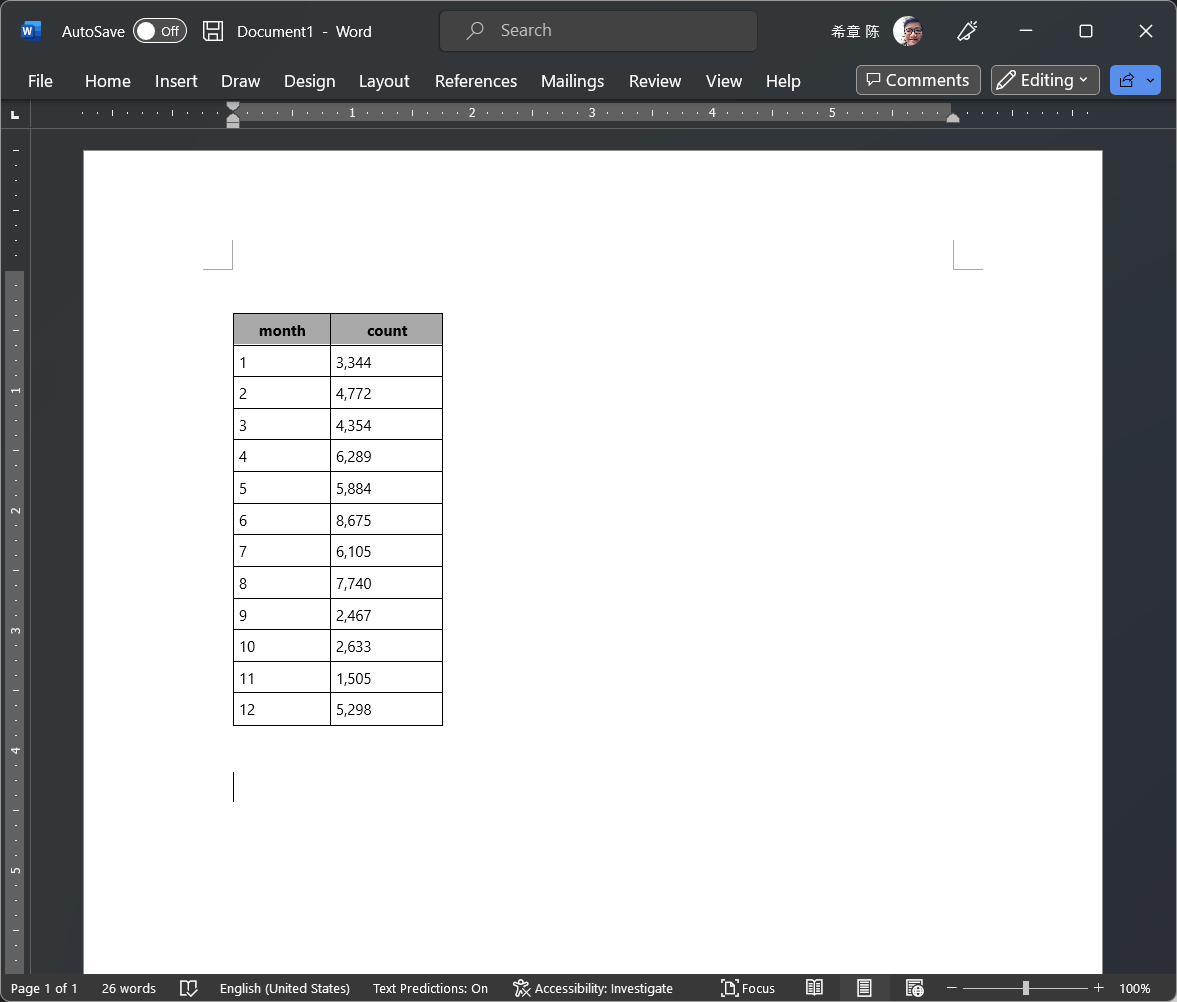The image size is (1177, 1002).
Task: Open the Coming Soon megaphone icon
Action: pyautogui.click(x=966, y=31)
